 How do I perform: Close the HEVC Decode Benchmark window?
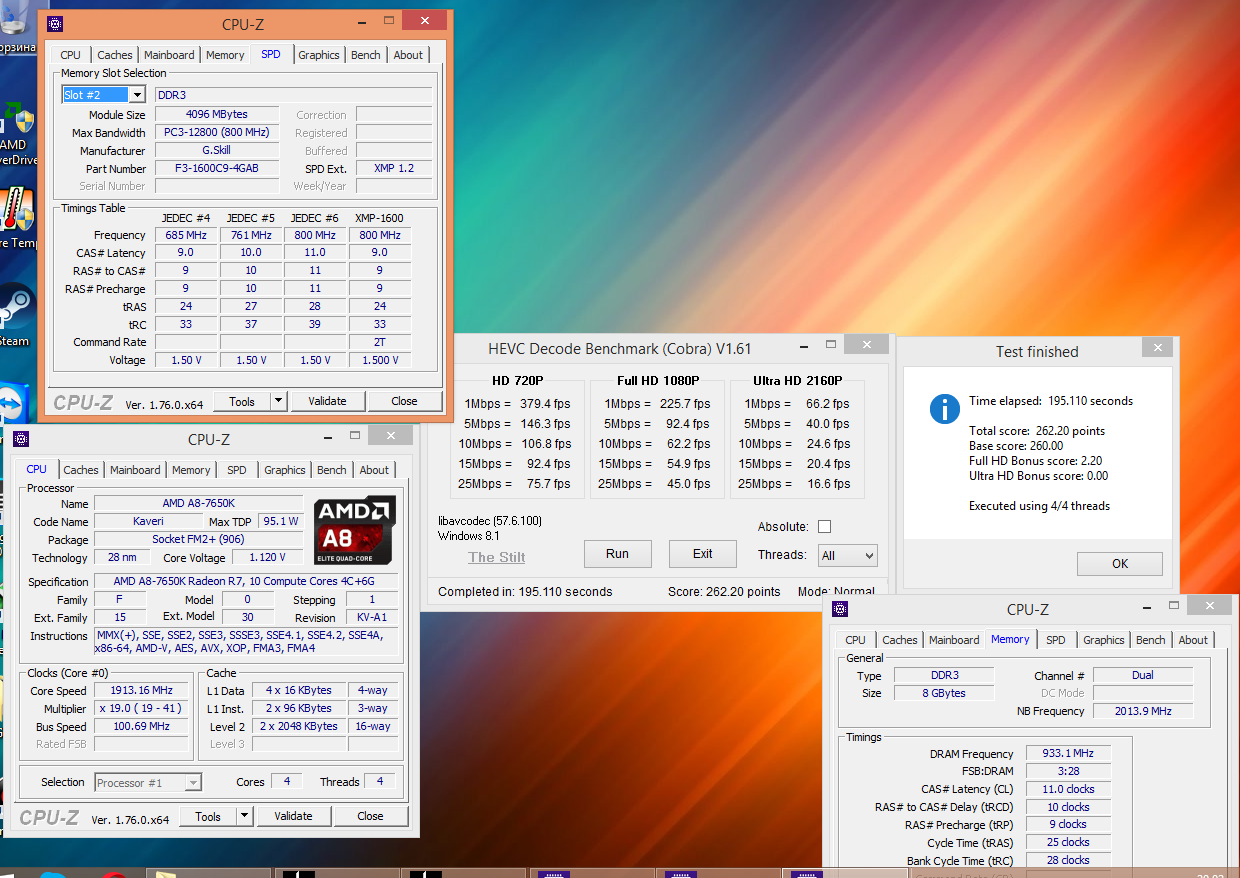click(865, 344)
